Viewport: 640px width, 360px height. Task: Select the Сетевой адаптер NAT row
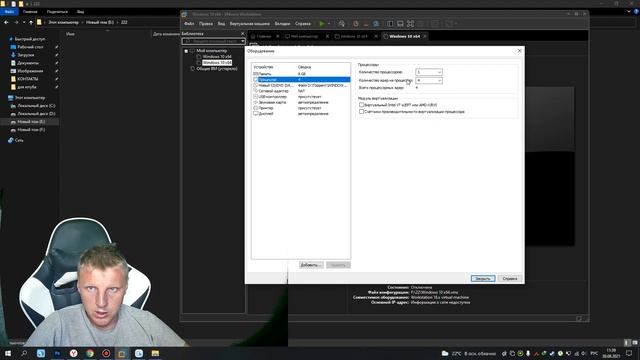pos(301,91)
